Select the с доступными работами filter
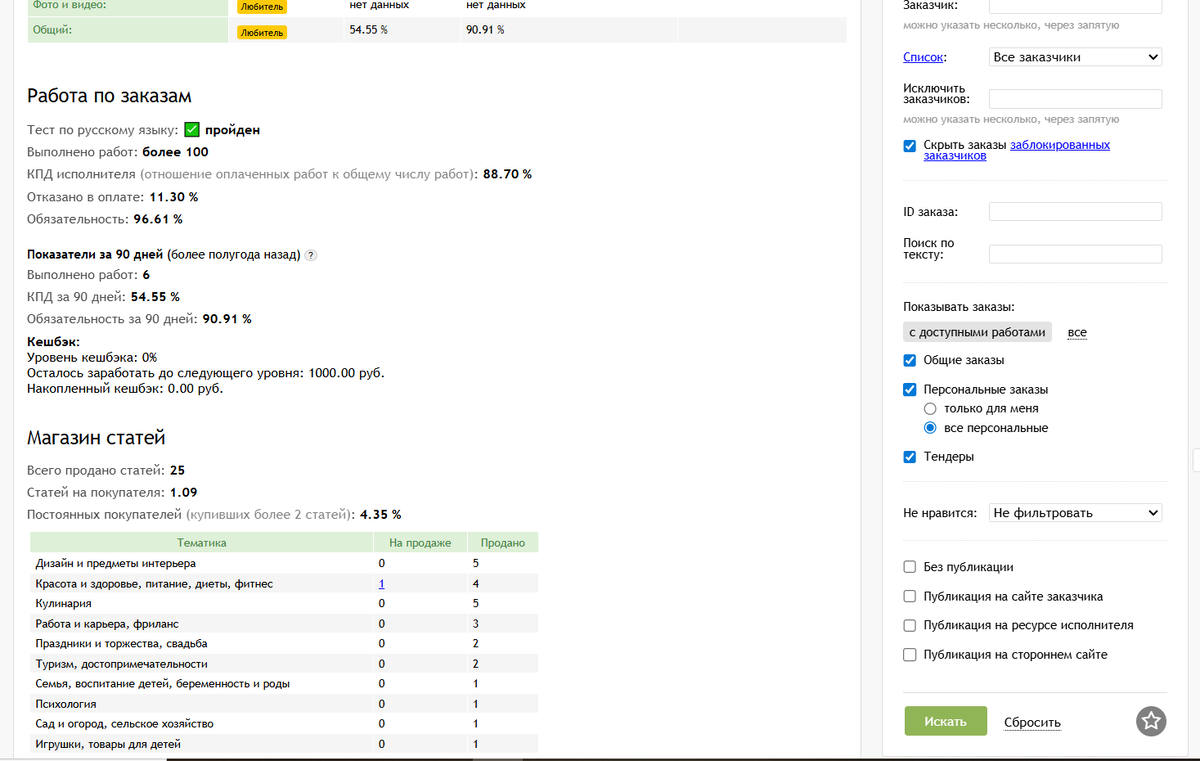The image size is (1200, 761). click(977, 332)
